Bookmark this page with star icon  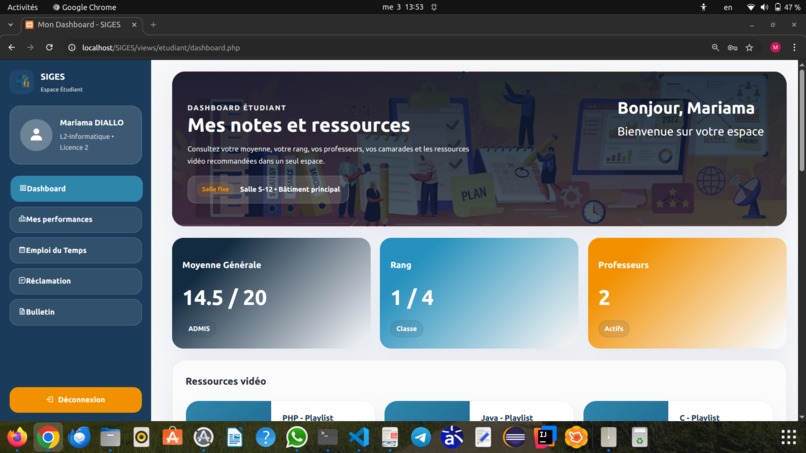749,47
